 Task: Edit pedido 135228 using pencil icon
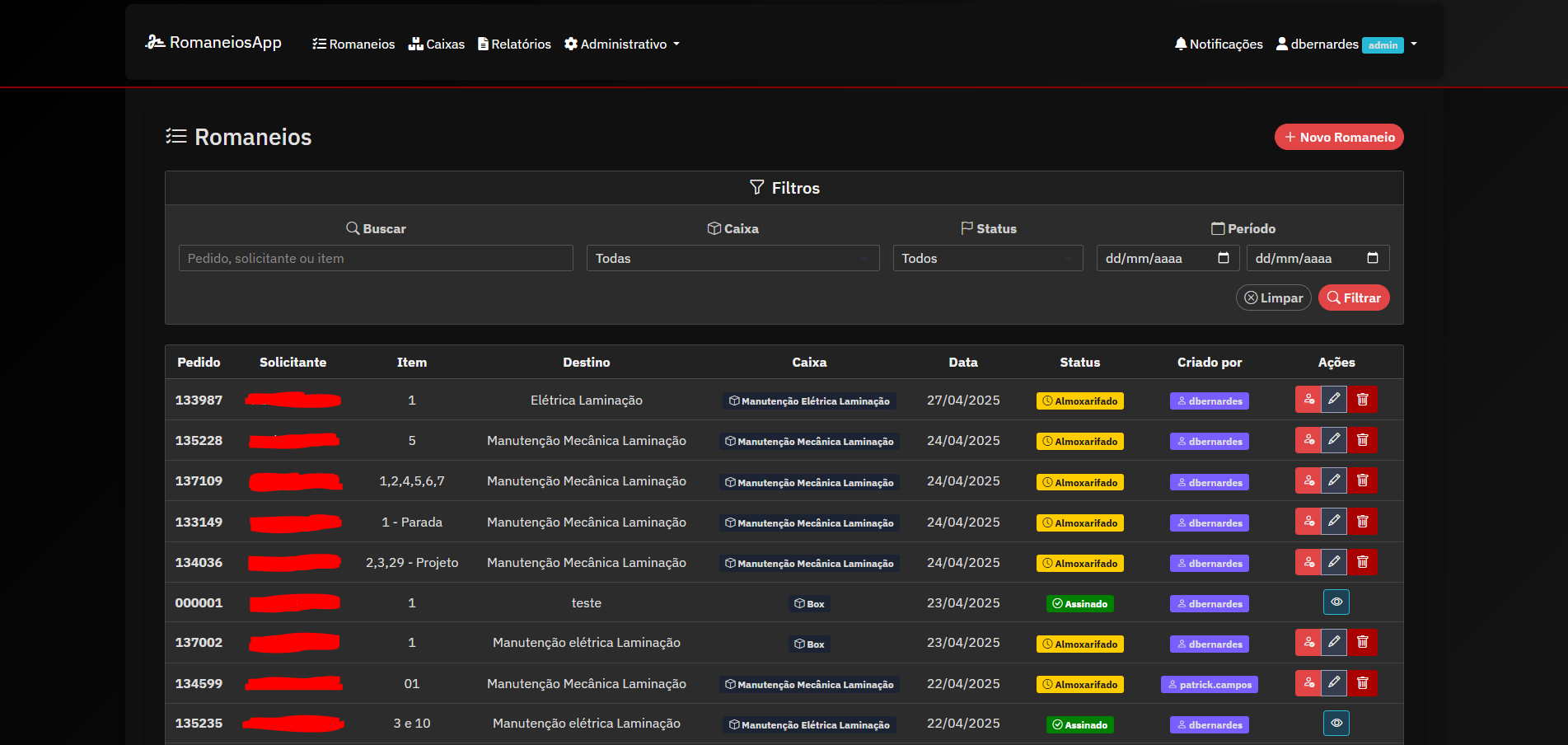[1334, 440]
